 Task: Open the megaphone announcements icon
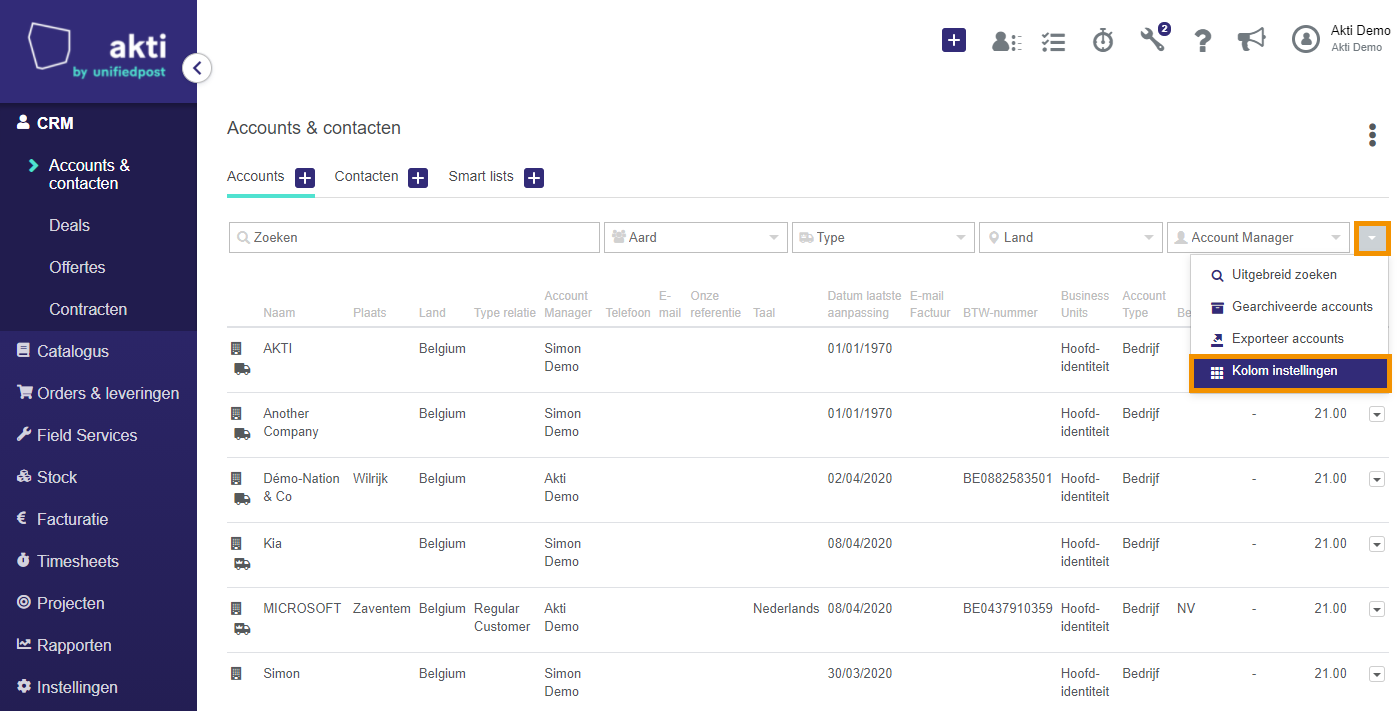(x=1251, y=40)
